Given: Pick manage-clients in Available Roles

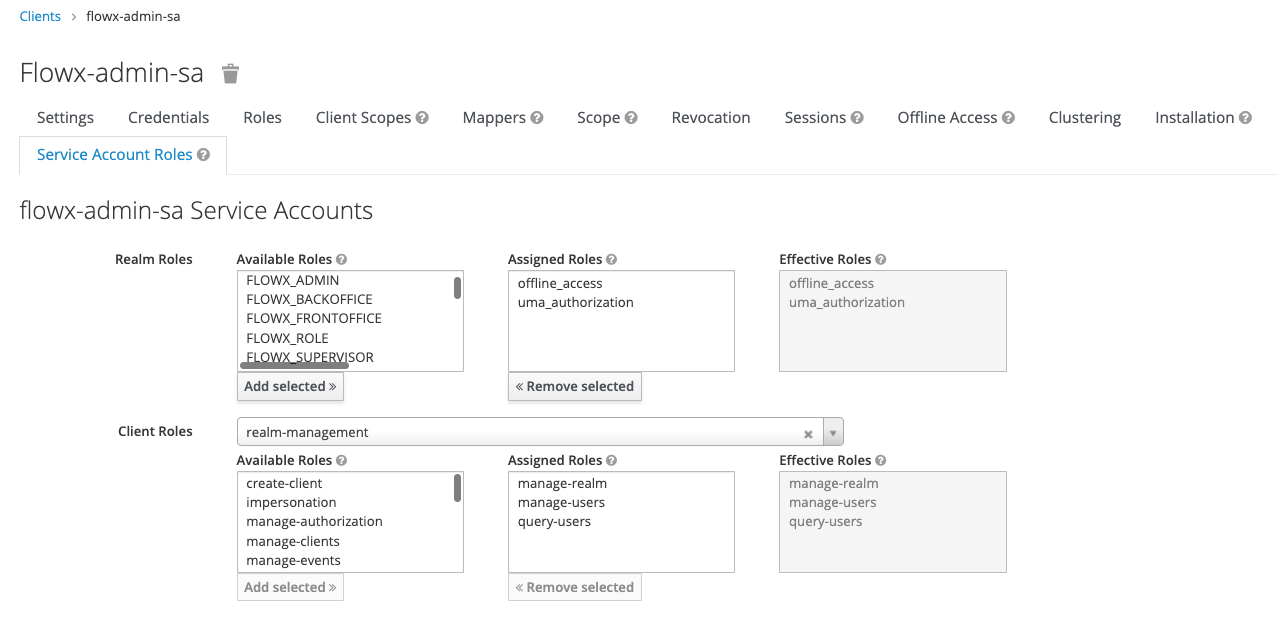Looking at the screenshot, I should [x=293, y=541].
